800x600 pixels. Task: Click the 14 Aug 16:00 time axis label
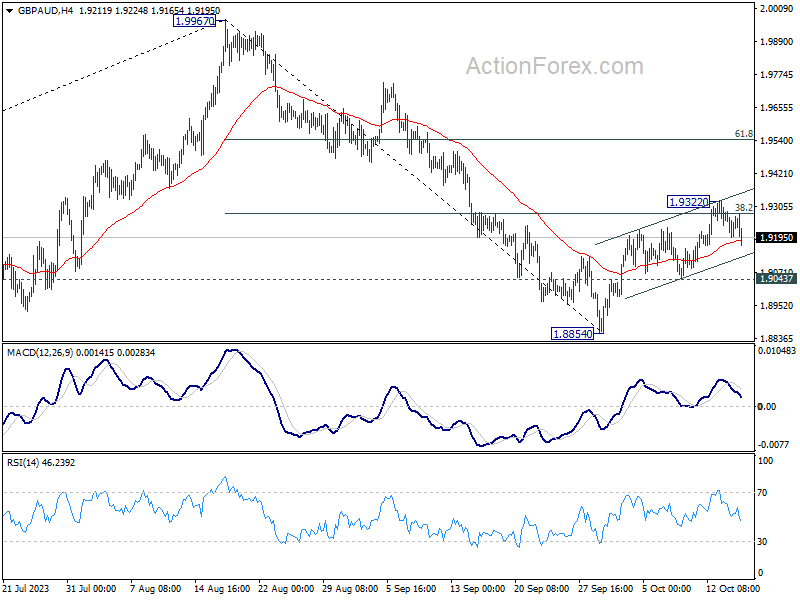click(222, 588)
